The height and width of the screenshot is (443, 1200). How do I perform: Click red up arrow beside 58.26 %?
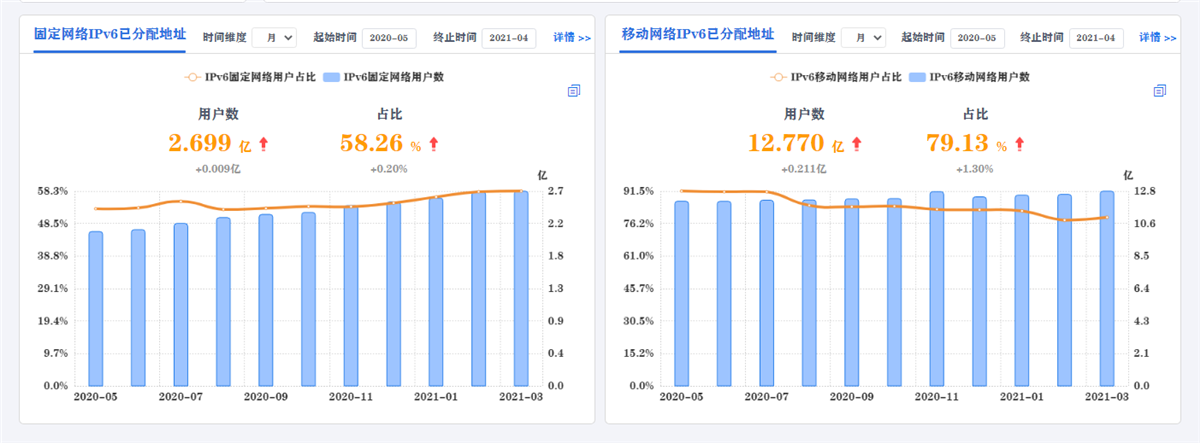pos(432,144)
